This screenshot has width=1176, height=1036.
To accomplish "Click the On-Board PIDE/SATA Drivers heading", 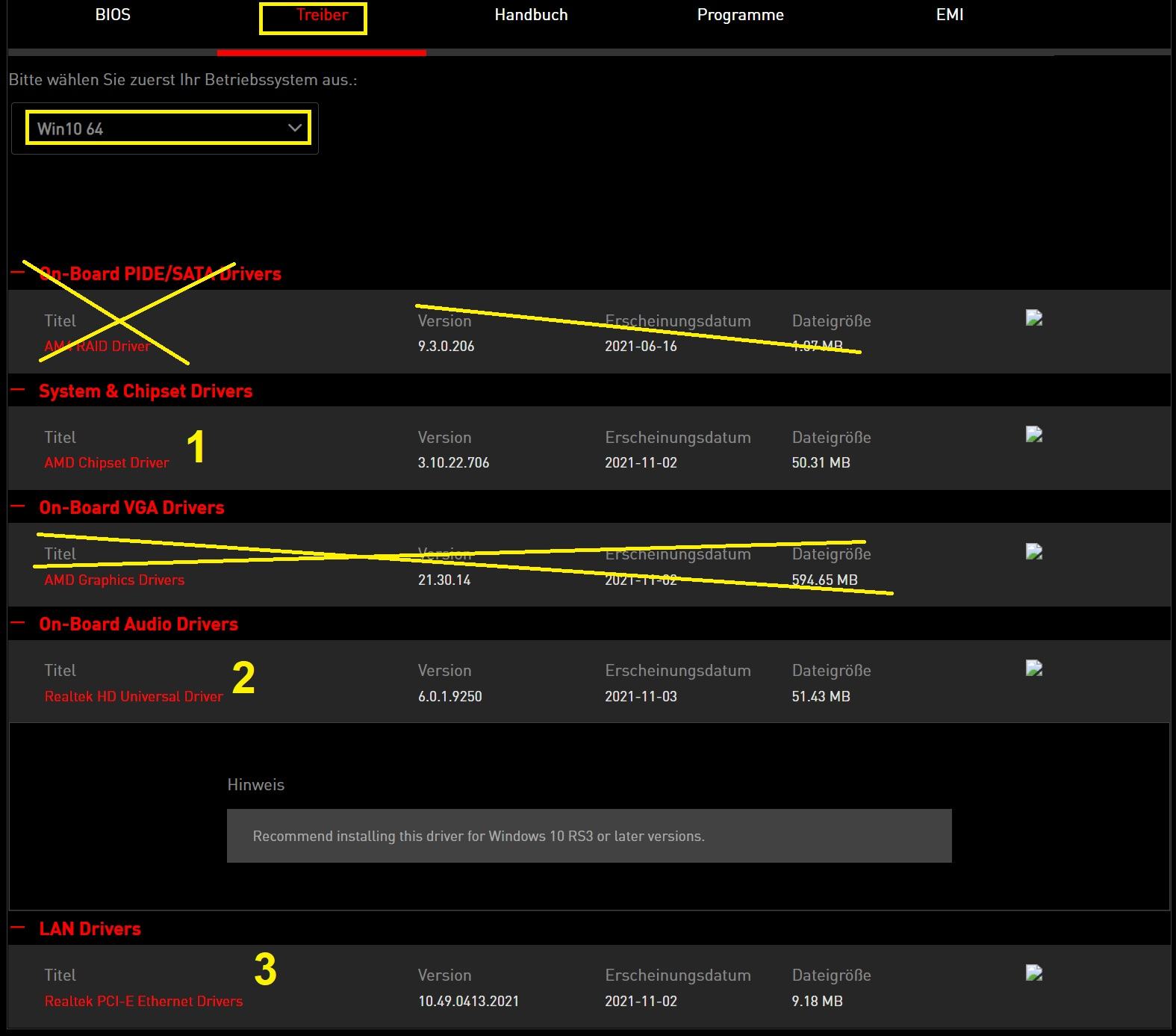I will coord(160,273).
